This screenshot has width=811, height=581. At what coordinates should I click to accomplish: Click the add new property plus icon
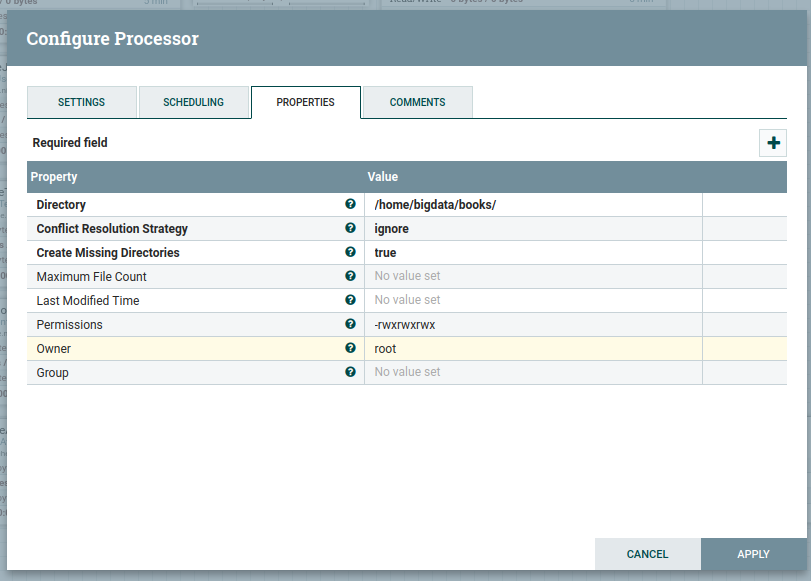click(x=773, y=143)
